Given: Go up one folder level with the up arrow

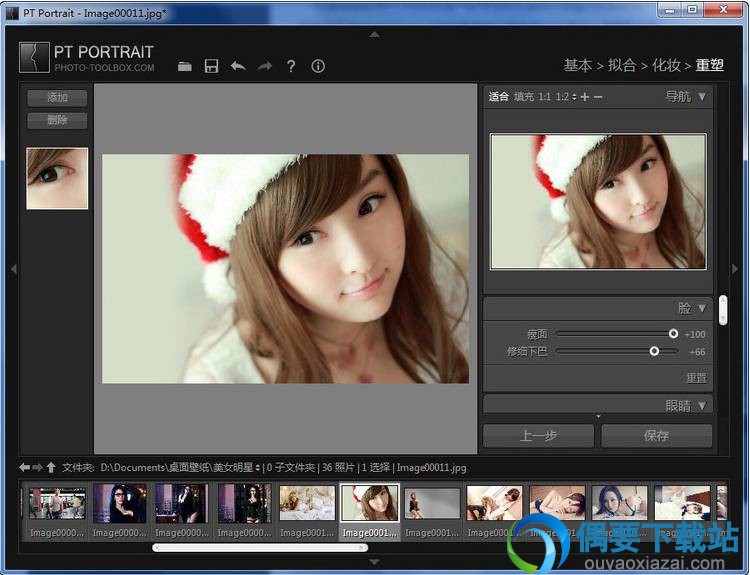Looking at the screenshot, I should tap(51, 467).
